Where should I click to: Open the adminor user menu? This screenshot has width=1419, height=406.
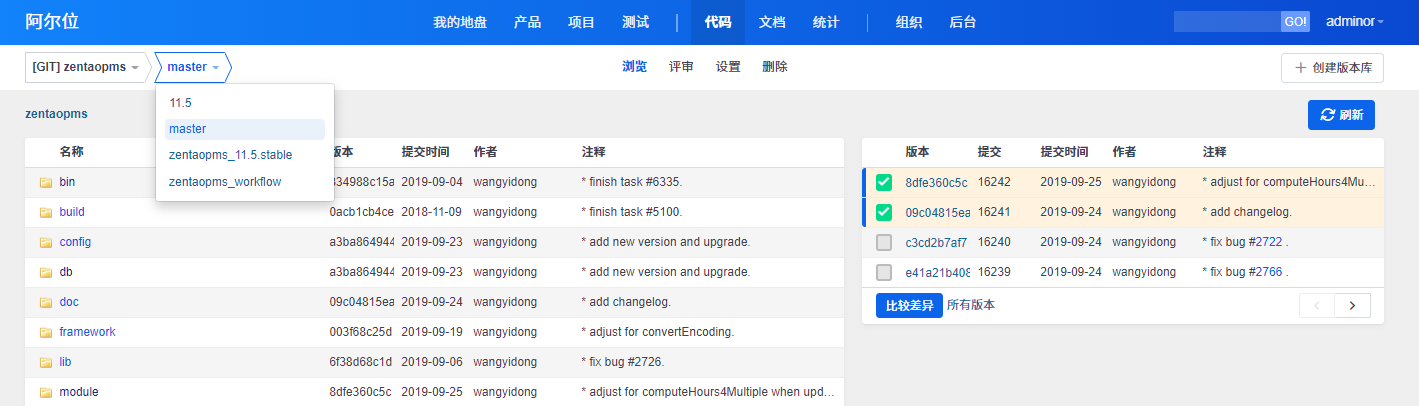[x=1354, y=22]
